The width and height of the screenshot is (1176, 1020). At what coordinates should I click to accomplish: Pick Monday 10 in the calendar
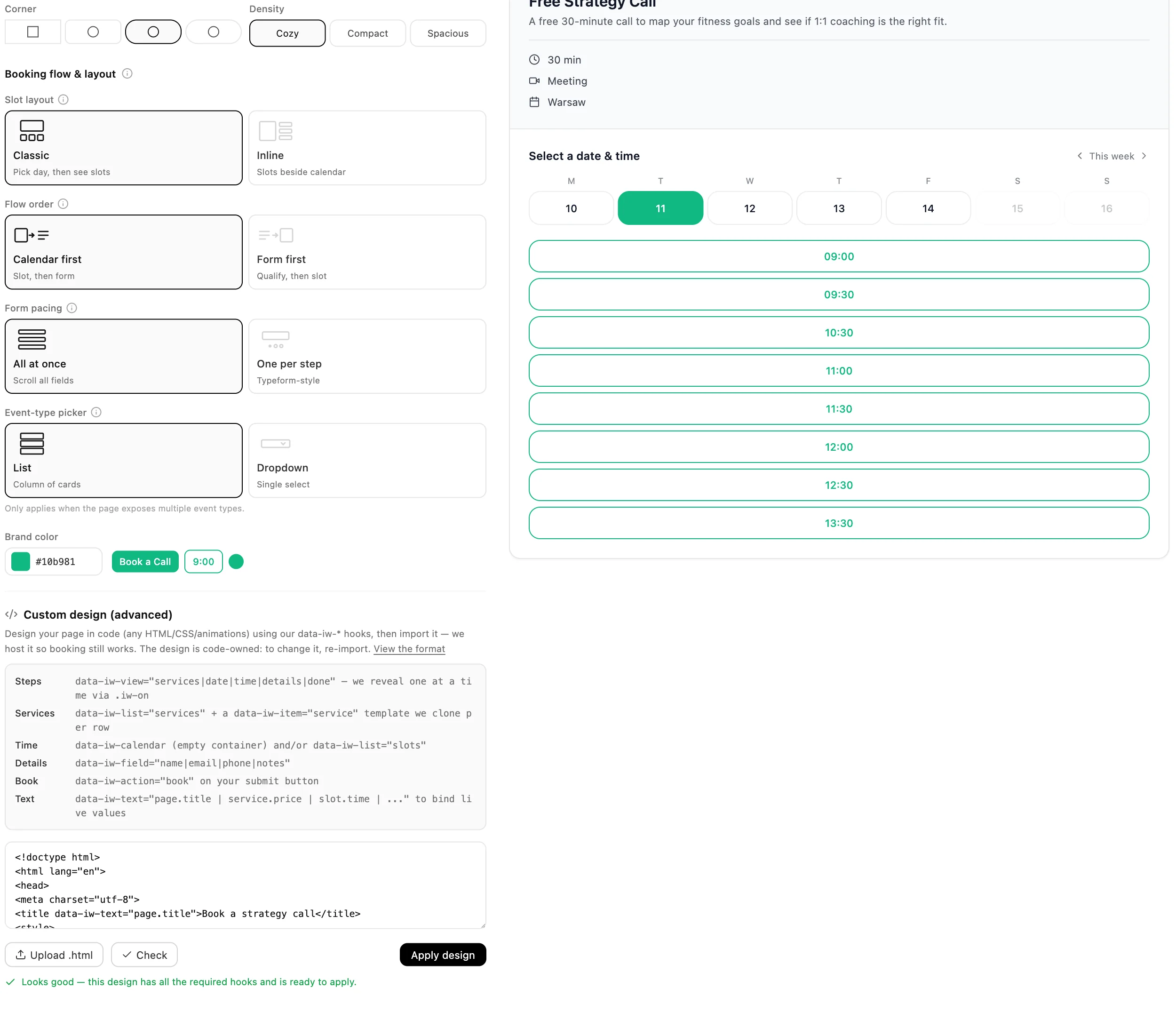point(571,208)
